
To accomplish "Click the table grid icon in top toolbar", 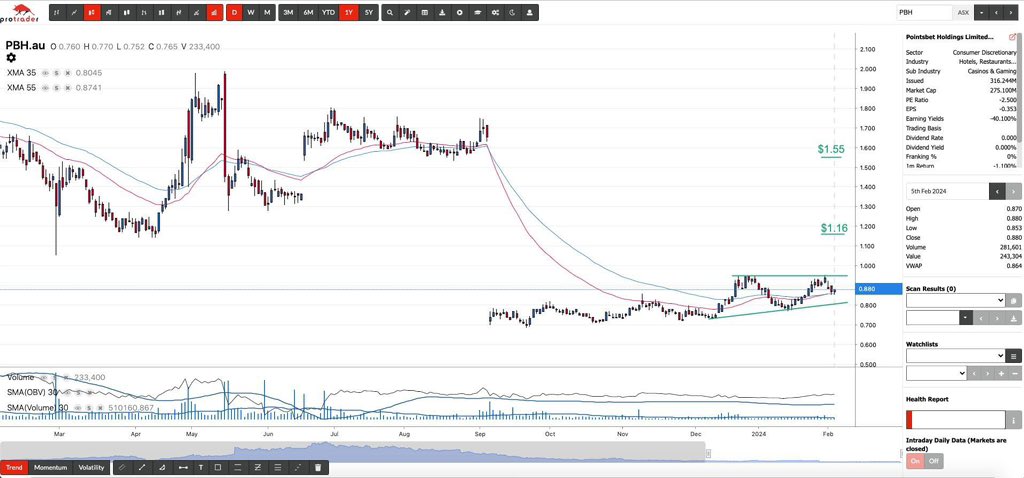I will click(x=425, y=12).
